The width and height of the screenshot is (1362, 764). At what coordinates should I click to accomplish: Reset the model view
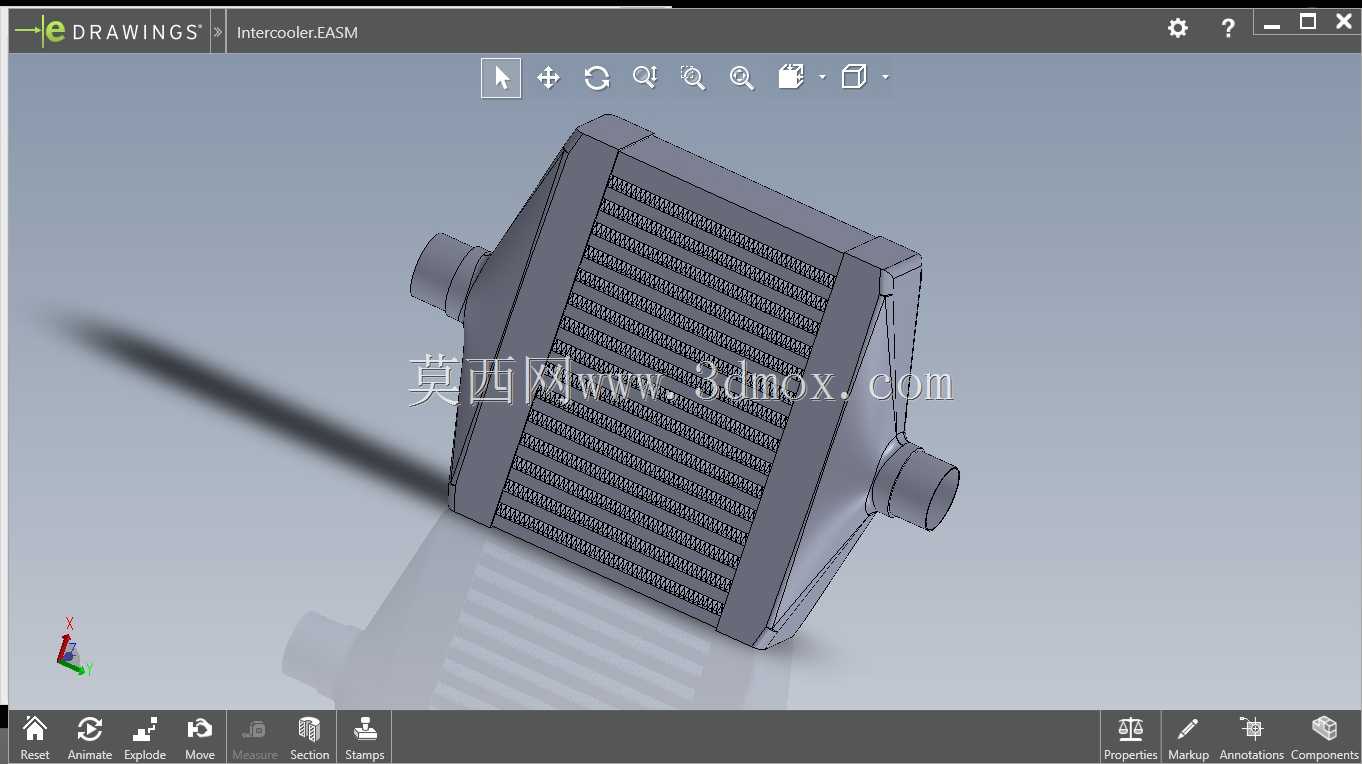(x=35, y=737)
